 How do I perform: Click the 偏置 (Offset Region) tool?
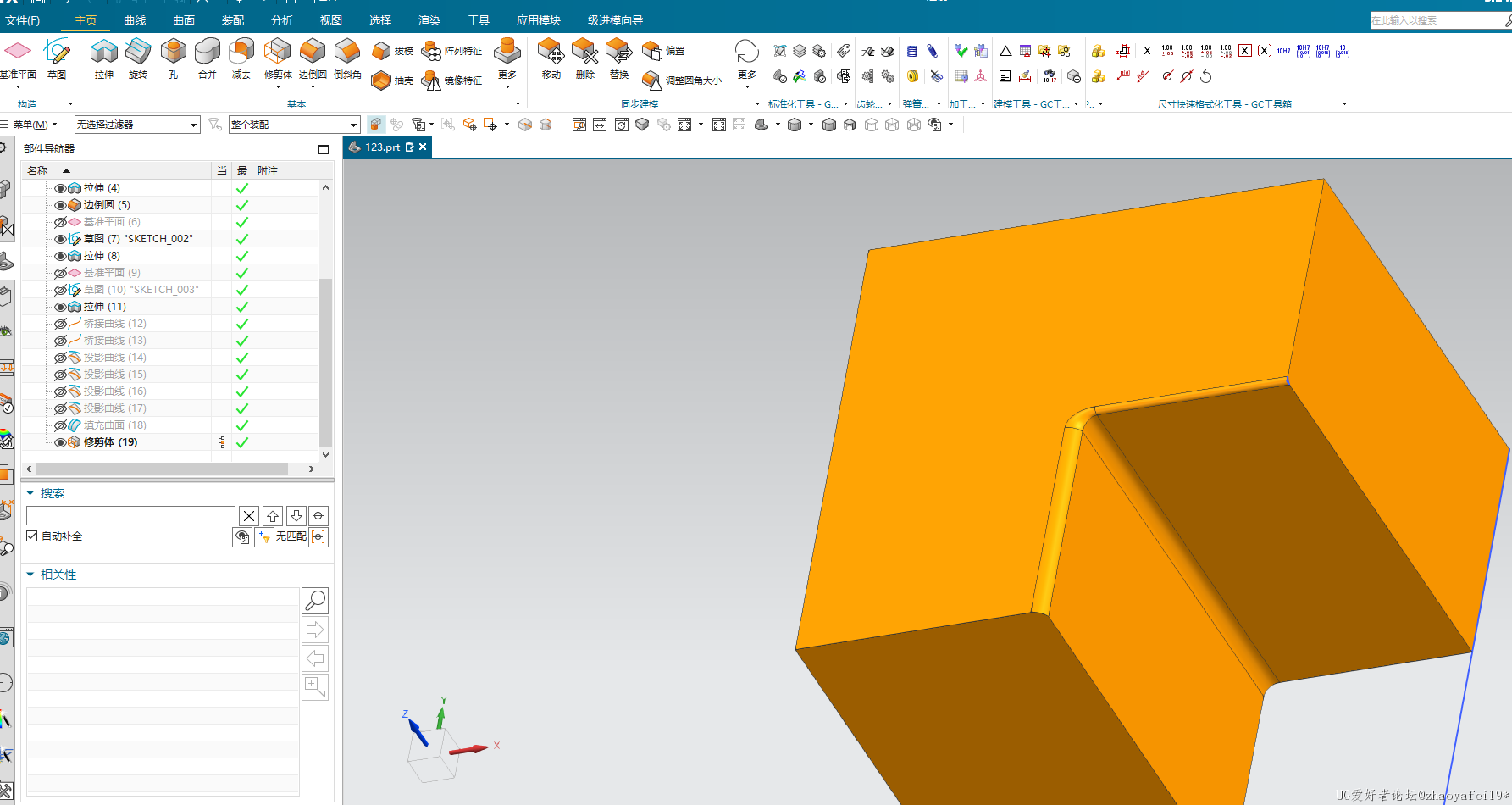(663, 51)
